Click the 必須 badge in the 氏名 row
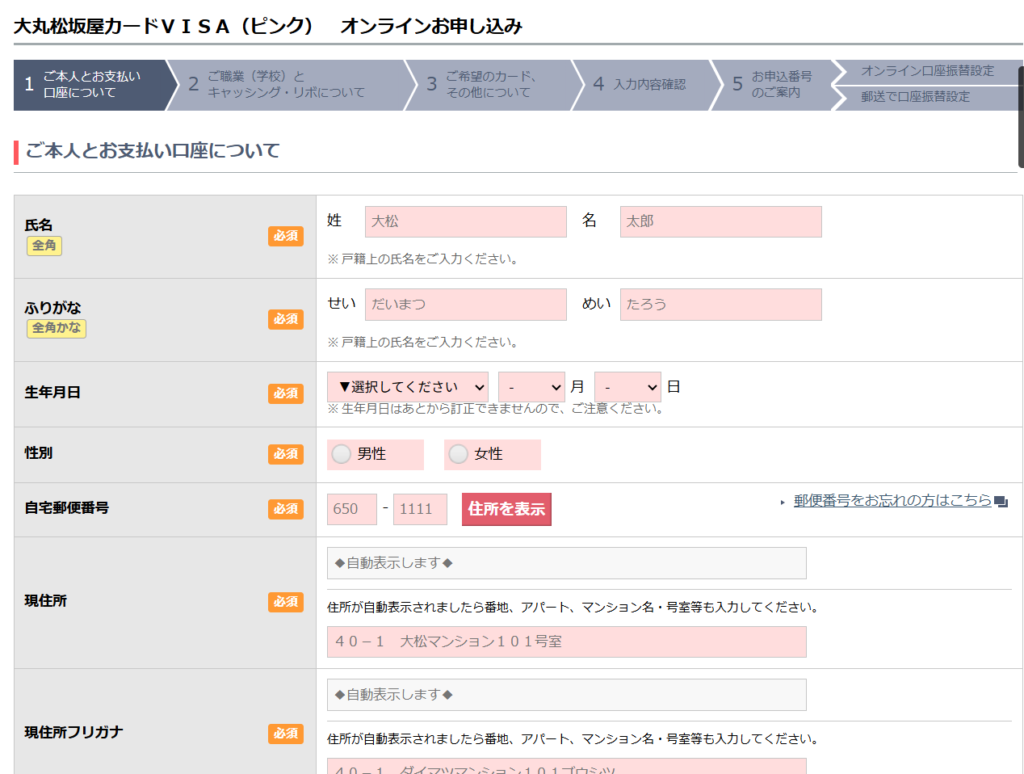Viewport: 1024px width, 774px height. [285, 236]
